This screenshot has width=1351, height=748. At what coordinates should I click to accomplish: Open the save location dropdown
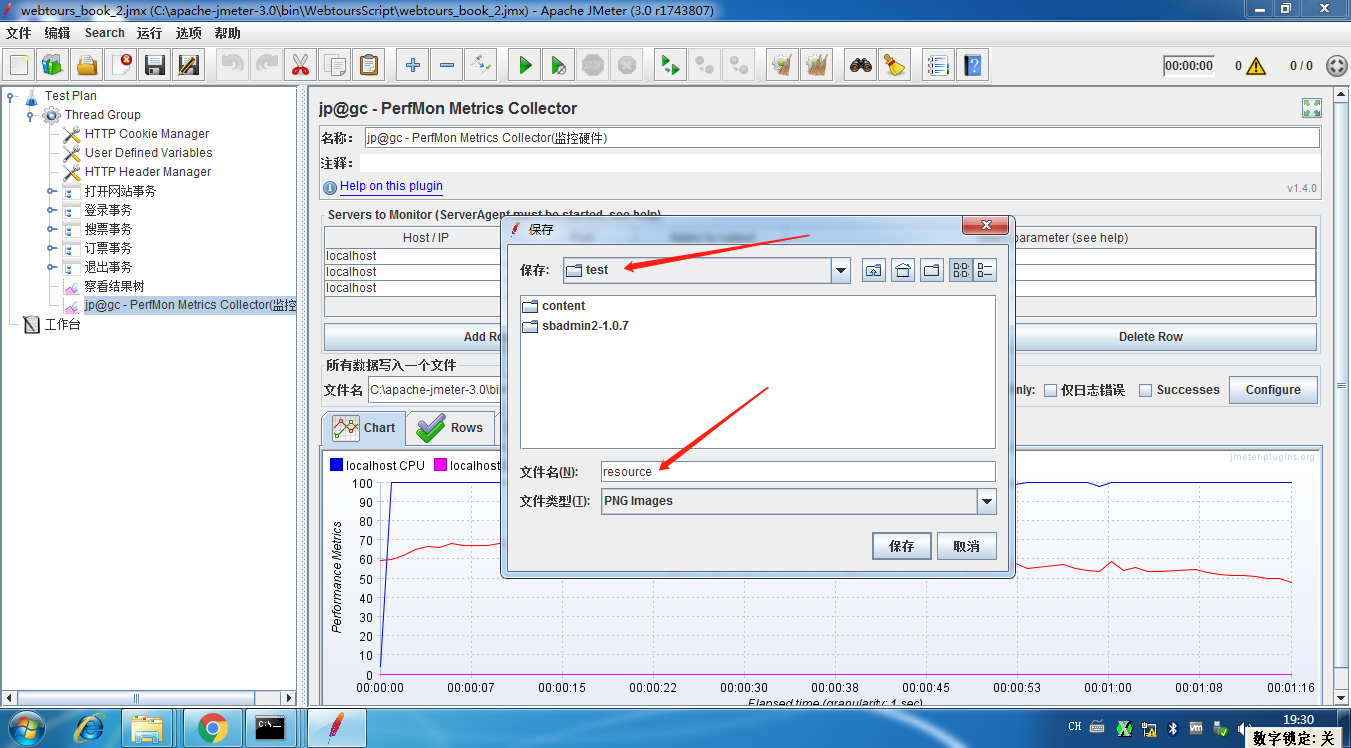point(841,270)
